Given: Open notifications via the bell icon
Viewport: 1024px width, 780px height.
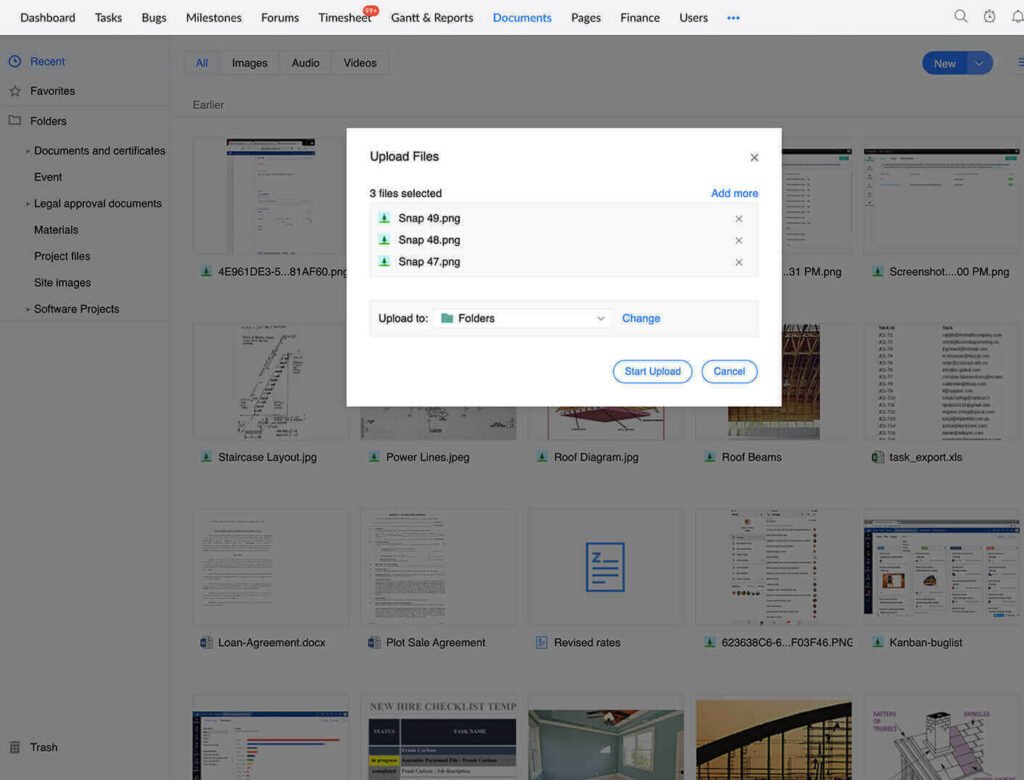Looking at the screenshot, I should (x=1018, y=16).
